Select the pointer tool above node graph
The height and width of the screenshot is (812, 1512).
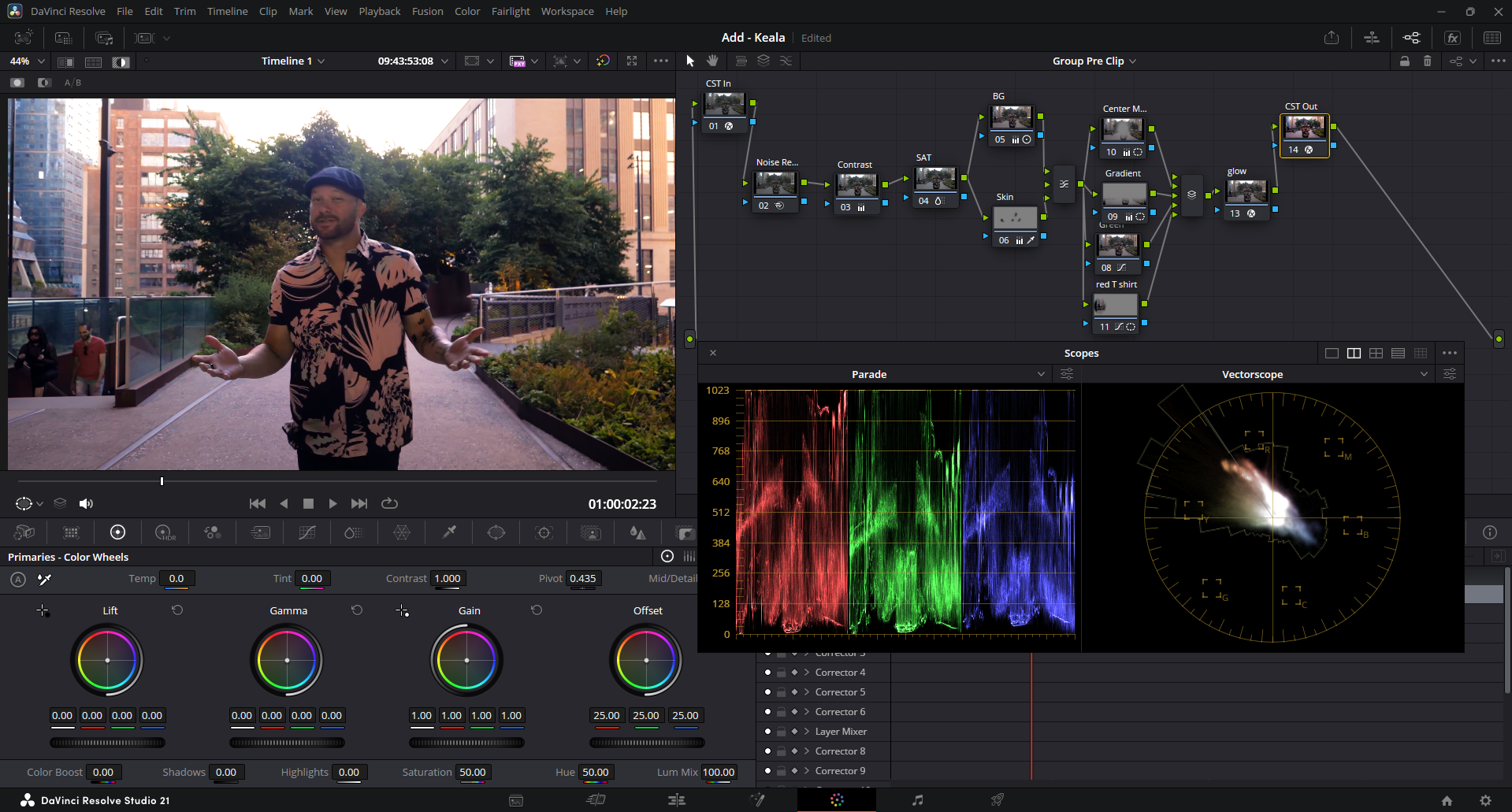tap(690, 61)
